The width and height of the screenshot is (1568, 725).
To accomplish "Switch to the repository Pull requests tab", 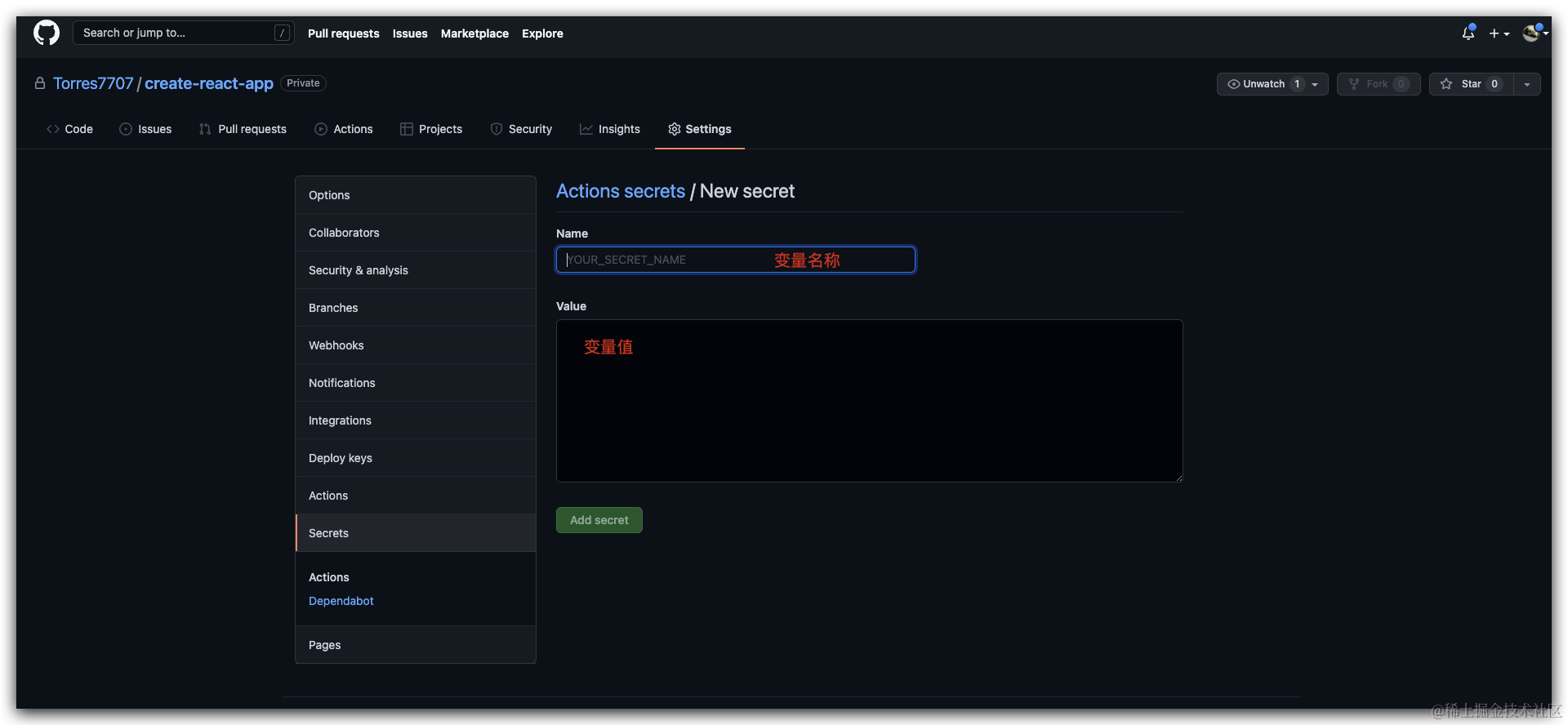I will point(243,129).
